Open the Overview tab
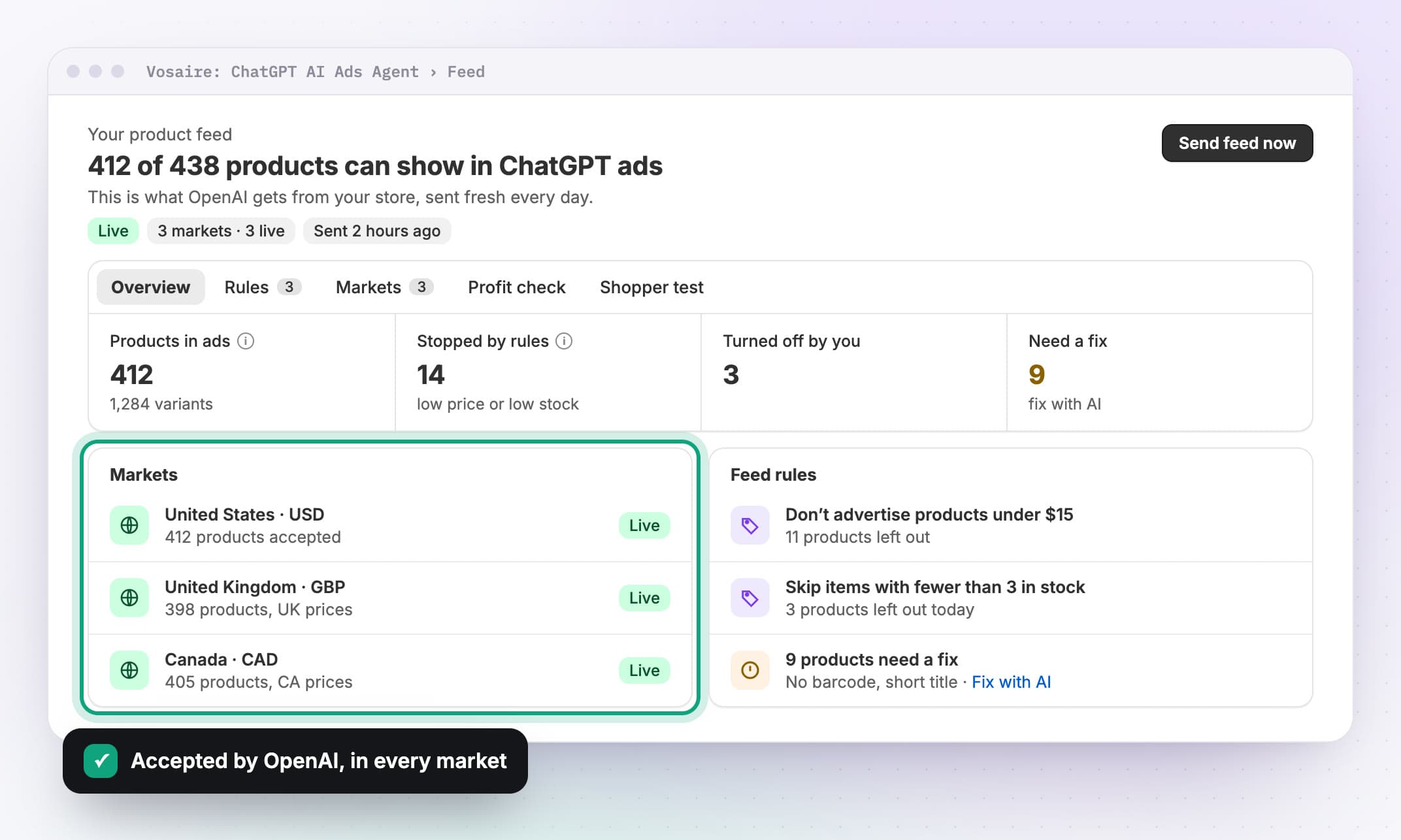 pos(150,287)
